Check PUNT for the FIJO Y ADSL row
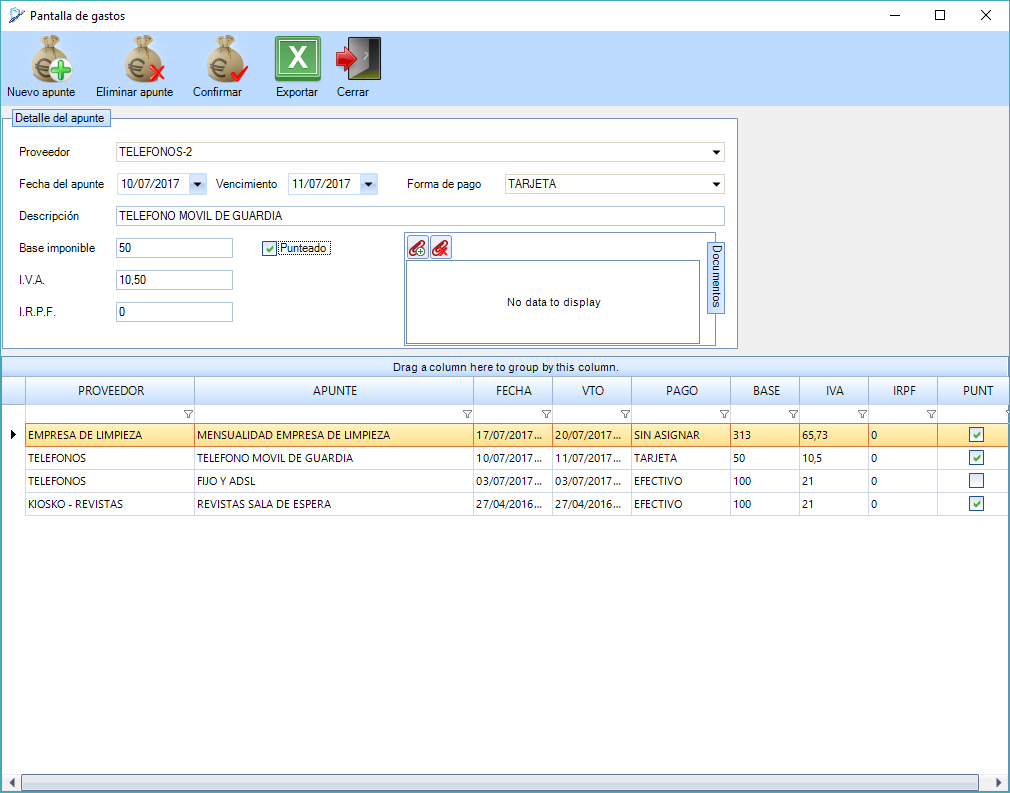1010x793 pixels. click(x=977, y=481)
